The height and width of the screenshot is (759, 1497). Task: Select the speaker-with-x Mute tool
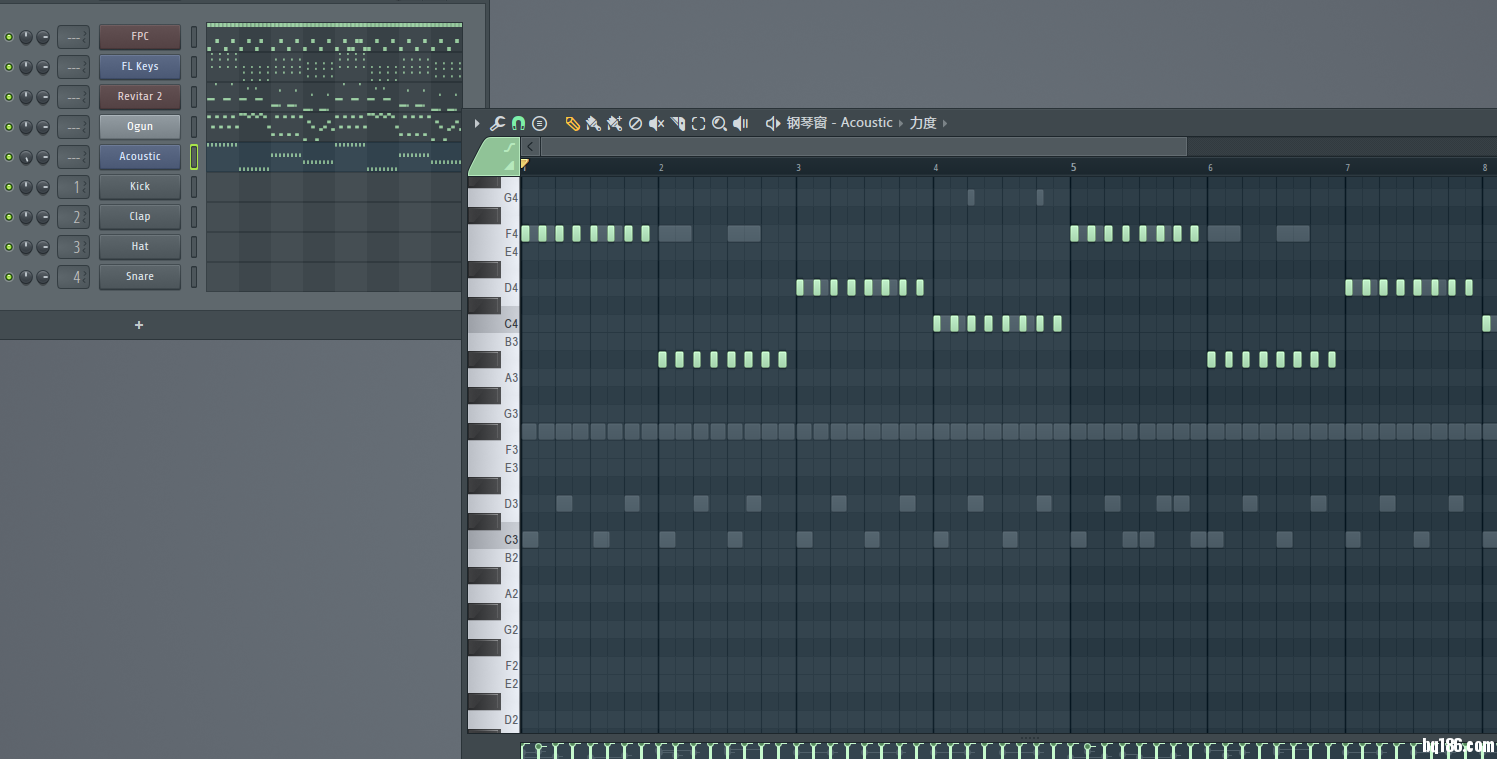pyautogui.click(x=656, y=123)
